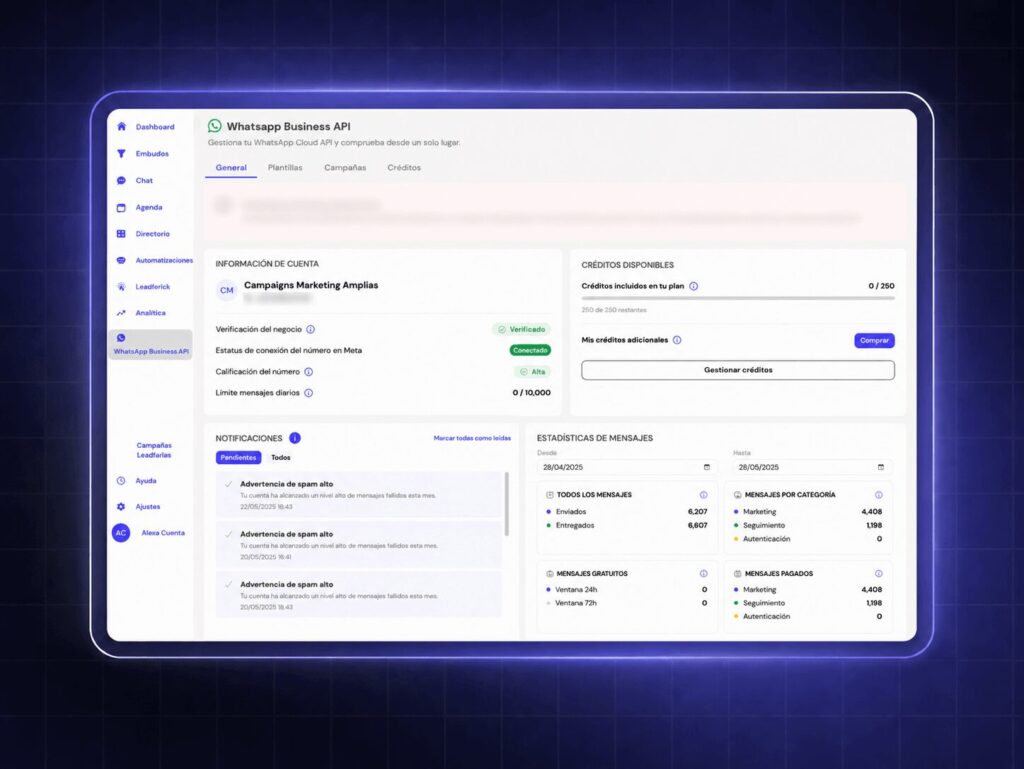The width and height of the screenshot is (1024, 769).
Task: Click info icon in Mensajes pagados card
Action: pos(878,573)
